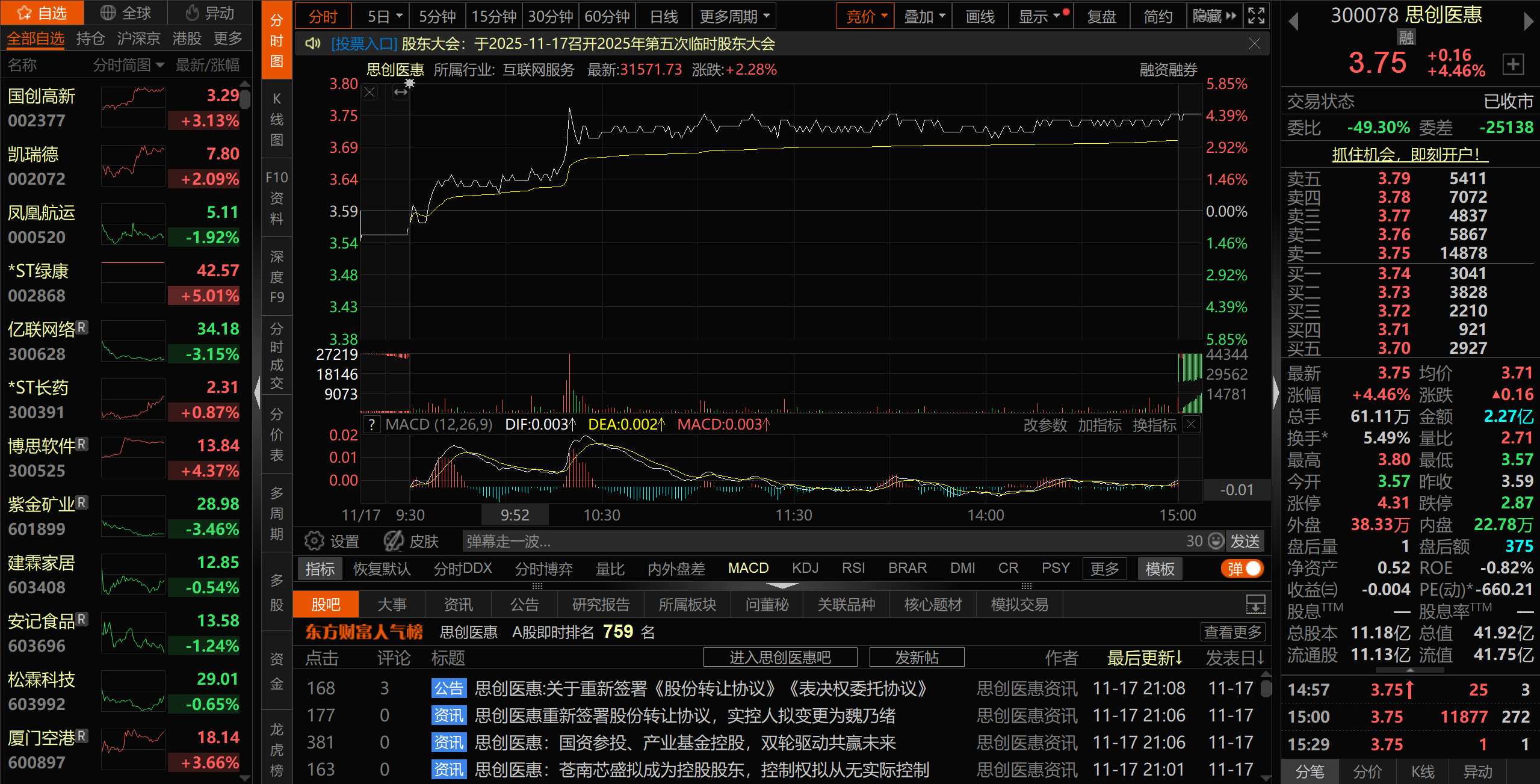Open settings gear below the chart
The width and height of the screenshot is (1540, 784).
[314, 541]
